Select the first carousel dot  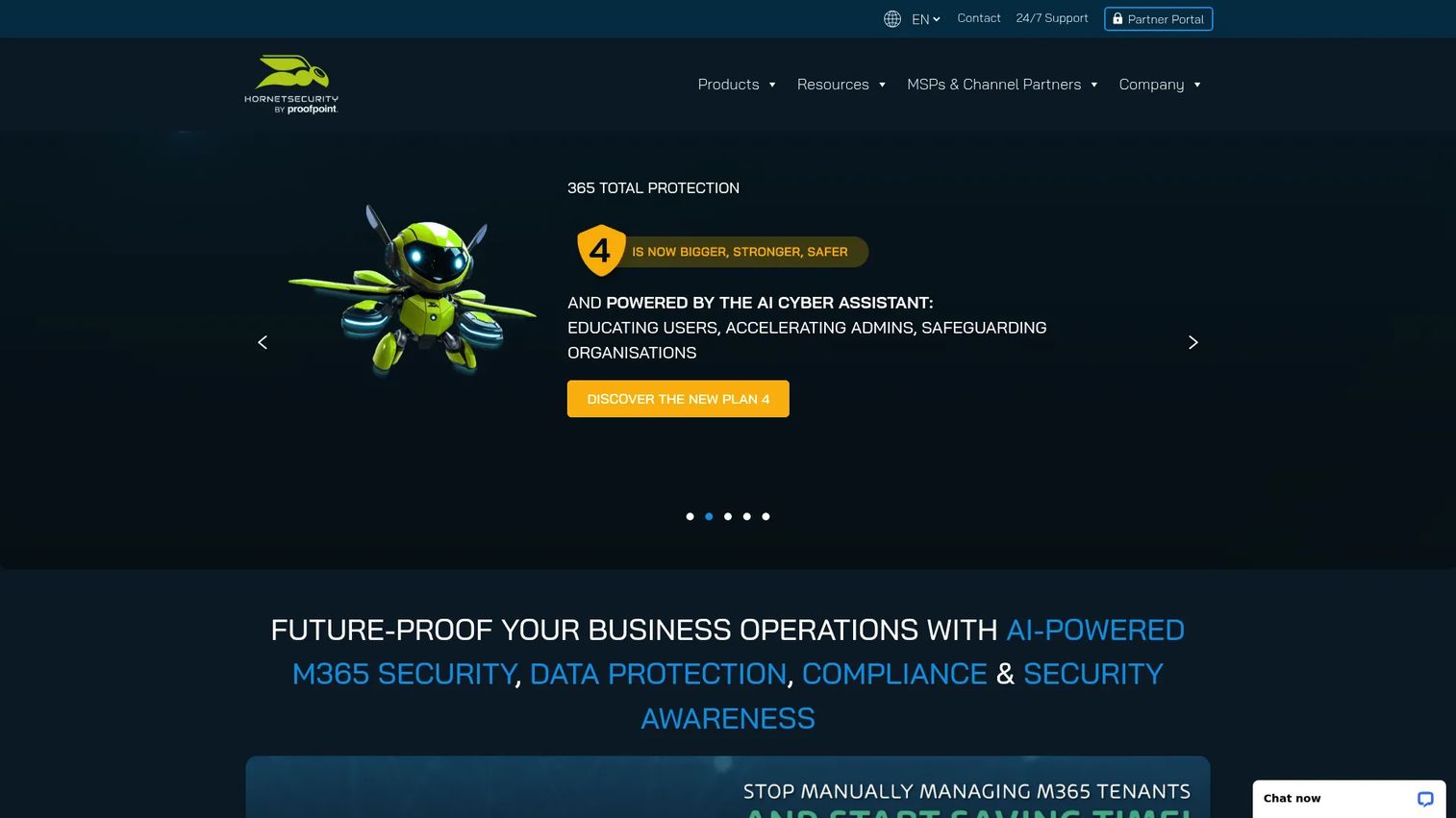(690, 516)
